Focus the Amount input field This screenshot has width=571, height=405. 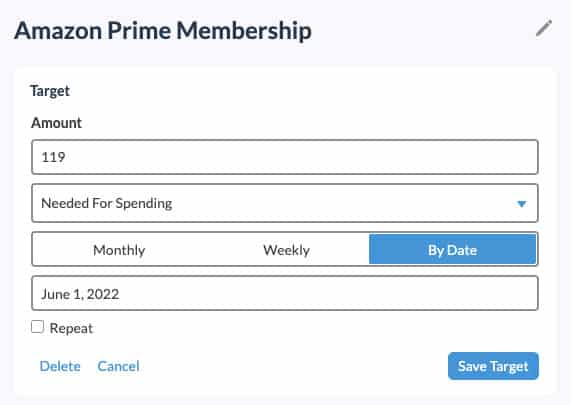point(285,157)
